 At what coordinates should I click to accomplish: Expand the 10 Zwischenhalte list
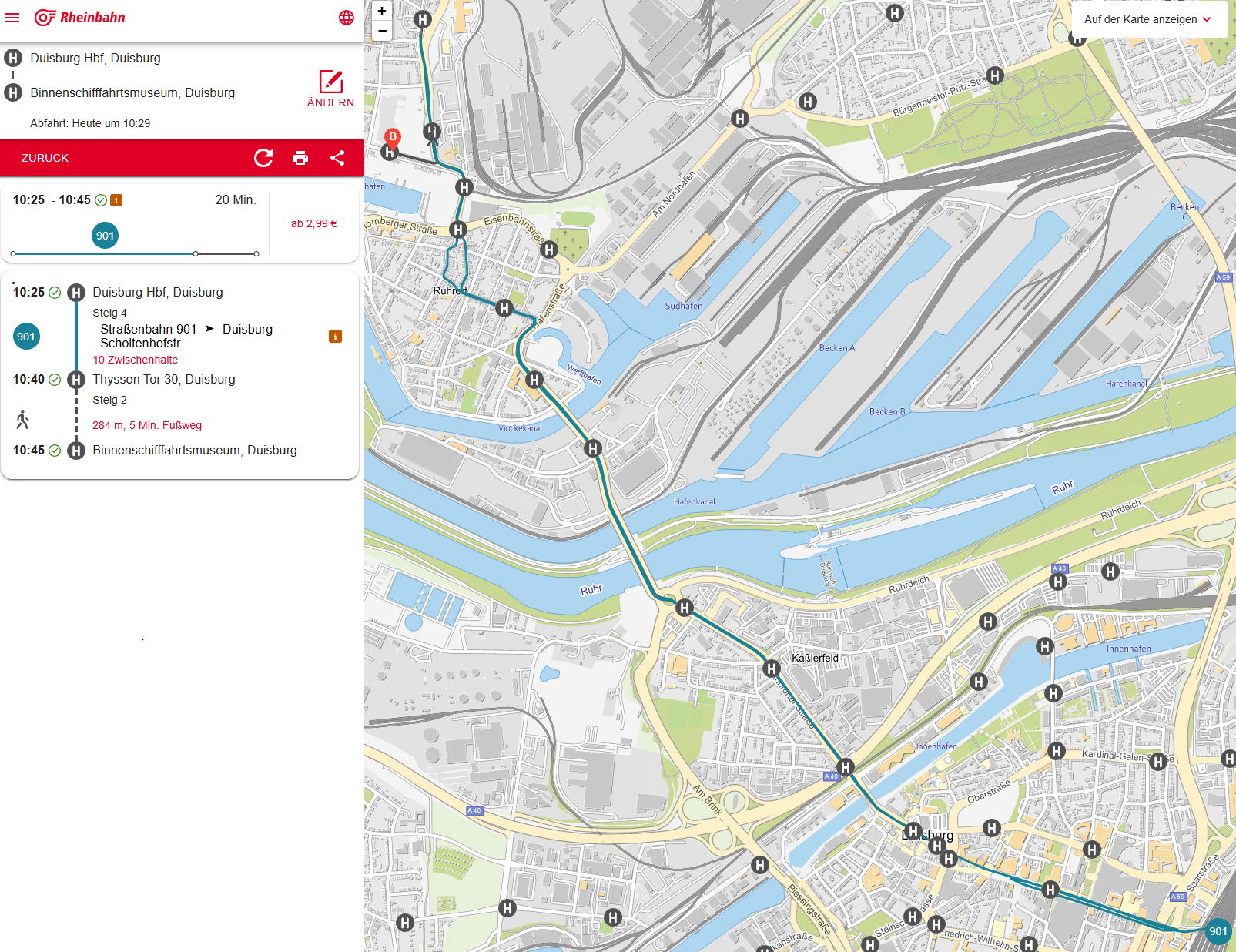(x=136, y=360)
